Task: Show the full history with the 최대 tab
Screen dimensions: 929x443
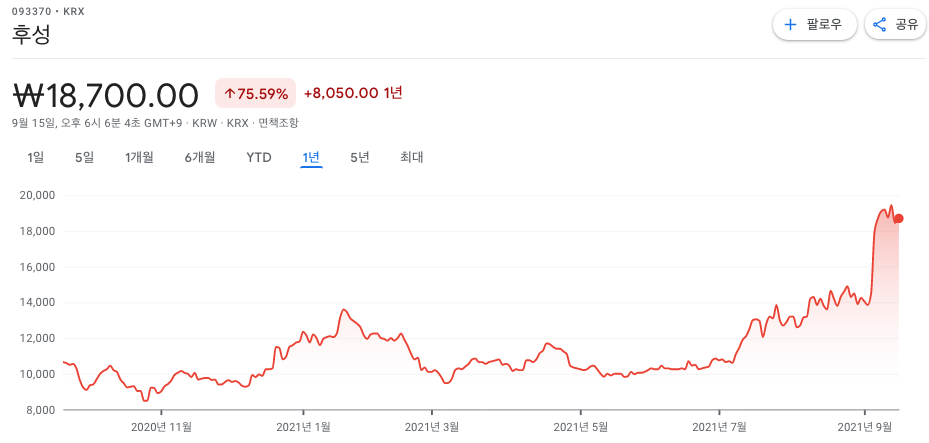Action: [412, 158]
